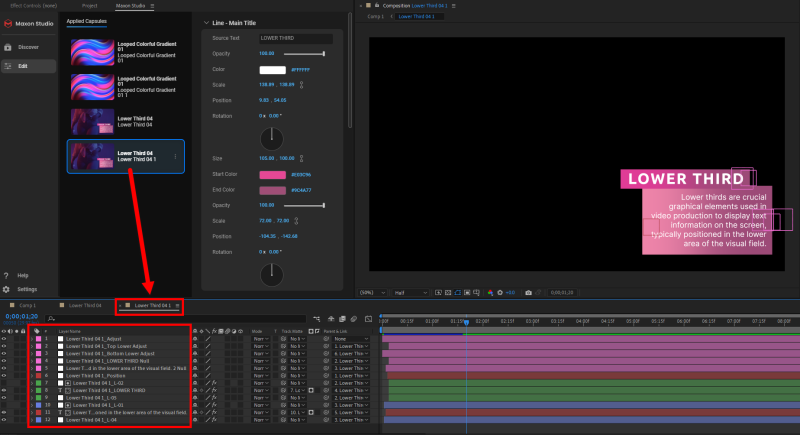Toggle visibility of layer 7 eye icon

pyautogui.click(x=5, y=382)
